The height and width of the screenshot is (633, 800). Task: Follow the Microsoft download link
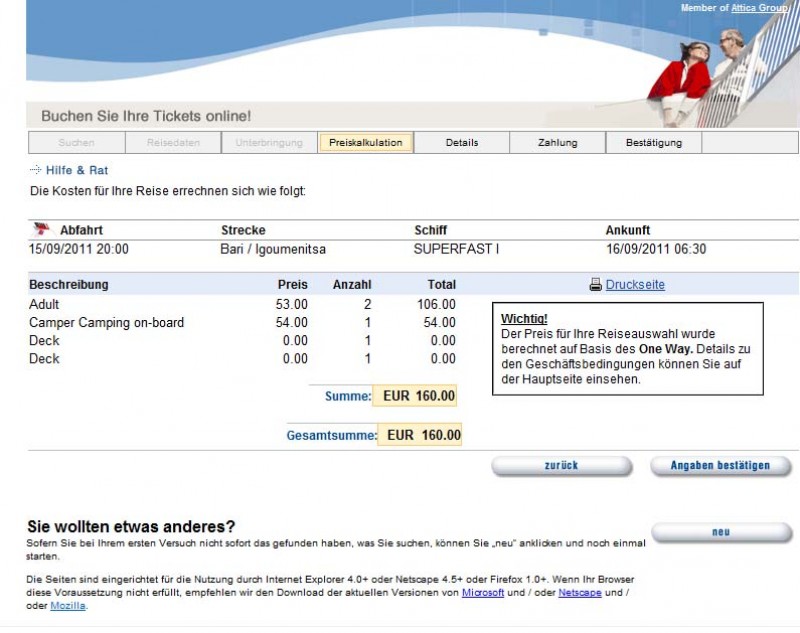tap(482, 593)
